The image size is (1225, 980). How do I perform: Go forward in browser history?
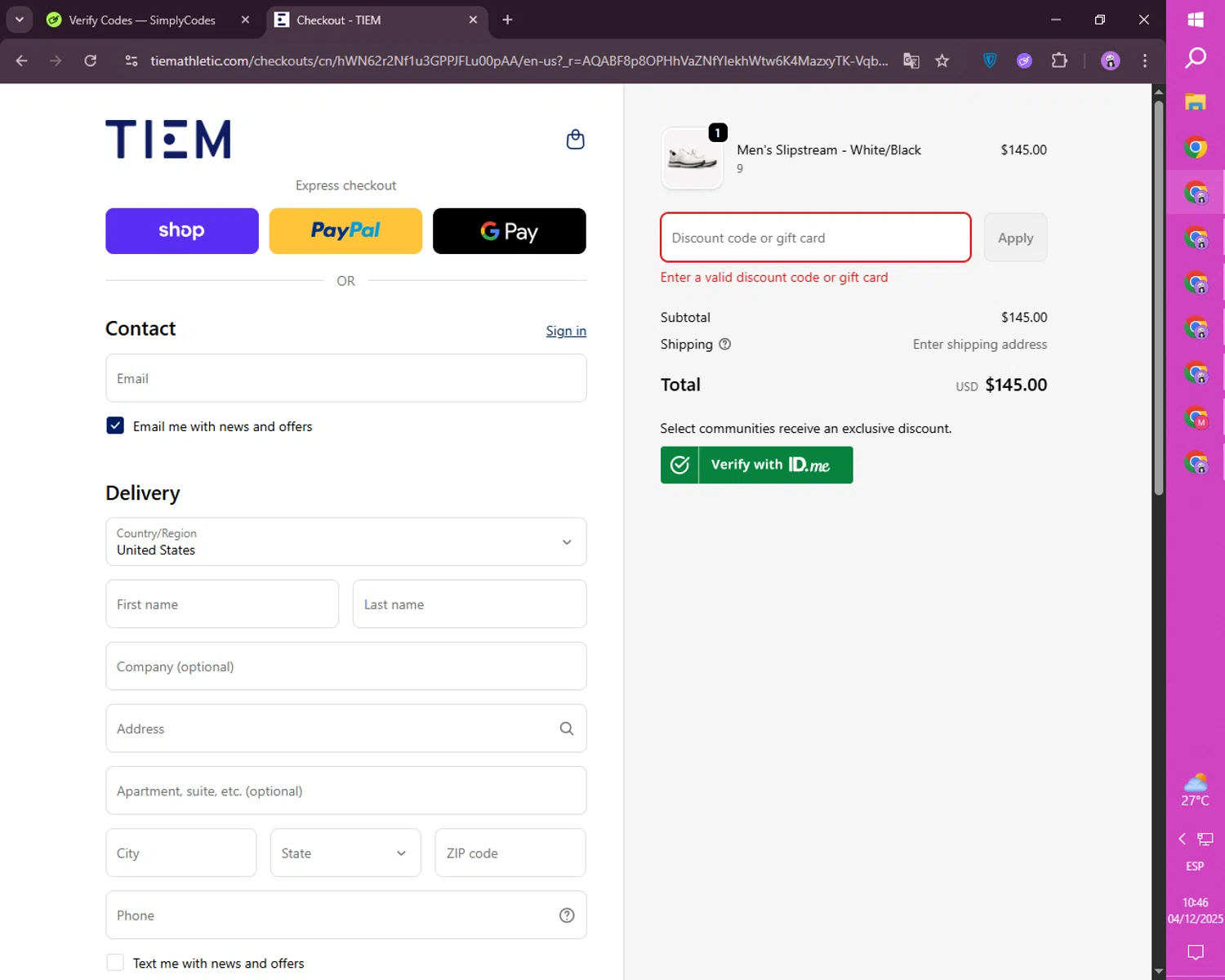(x=56, y=60)
